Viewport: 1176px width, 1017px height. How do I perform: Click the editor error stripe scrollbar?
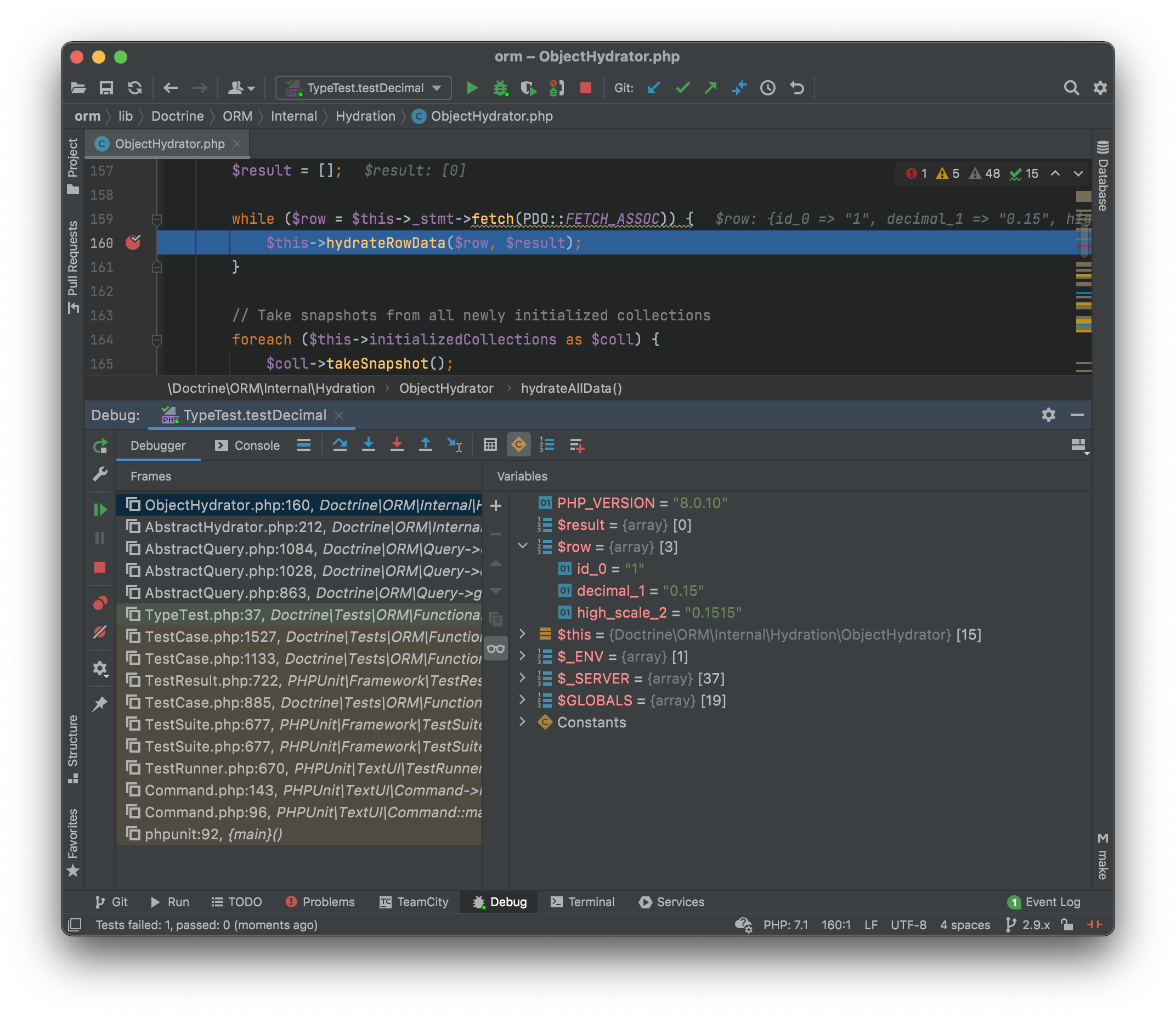point(1083,284)
